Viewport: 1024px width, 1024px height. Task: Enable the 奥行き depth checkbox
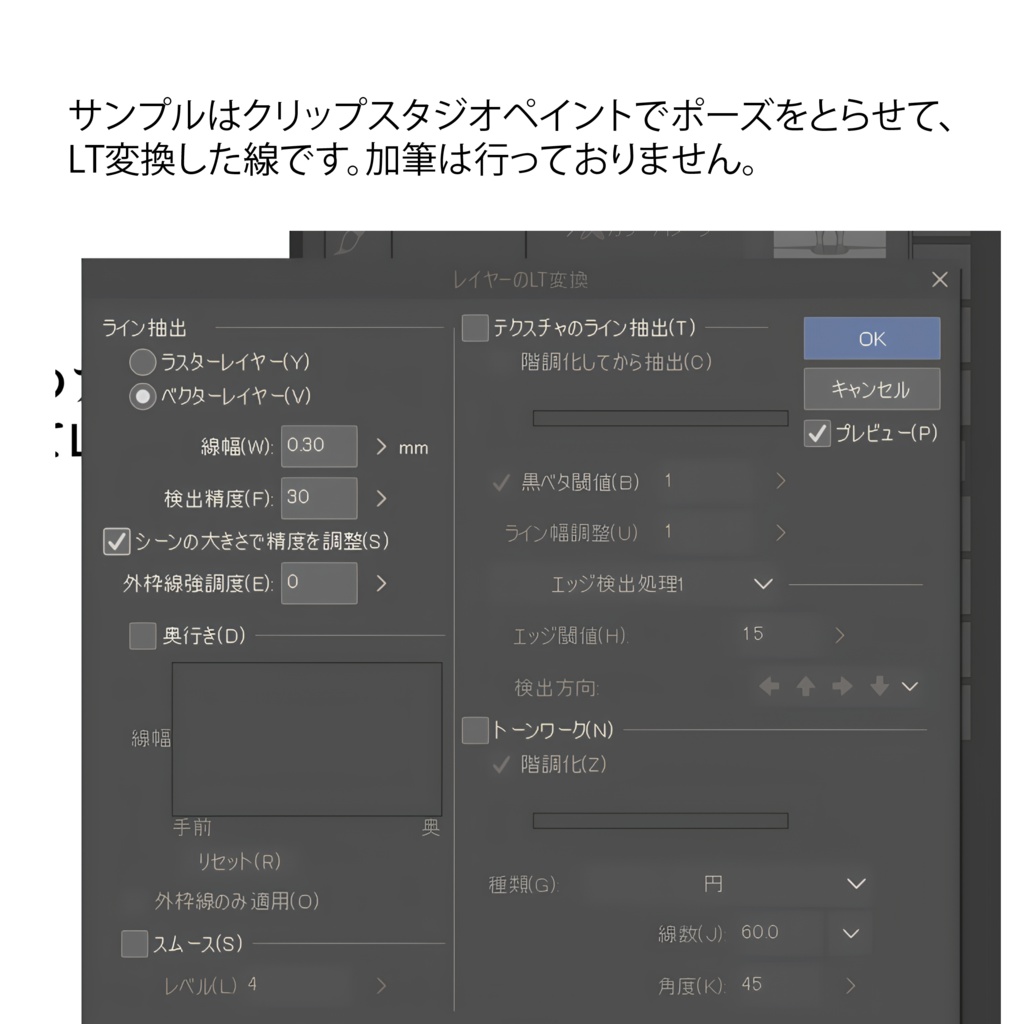point(143,636)
